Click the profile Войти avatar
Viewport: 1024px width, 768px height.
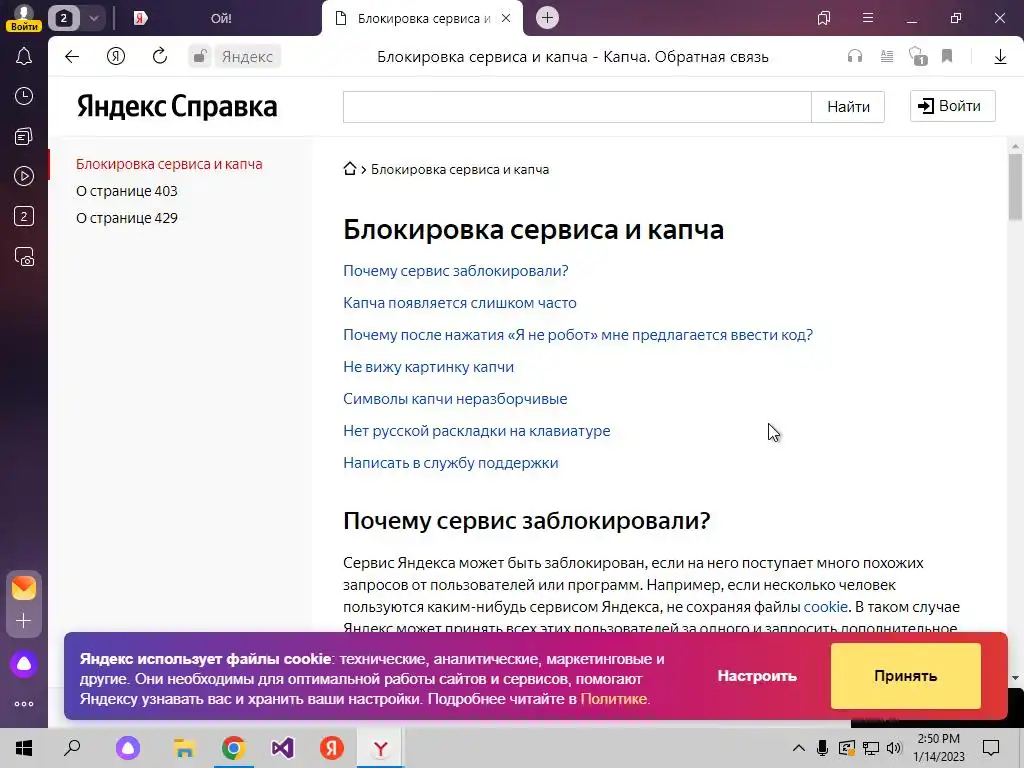point(24,18)
